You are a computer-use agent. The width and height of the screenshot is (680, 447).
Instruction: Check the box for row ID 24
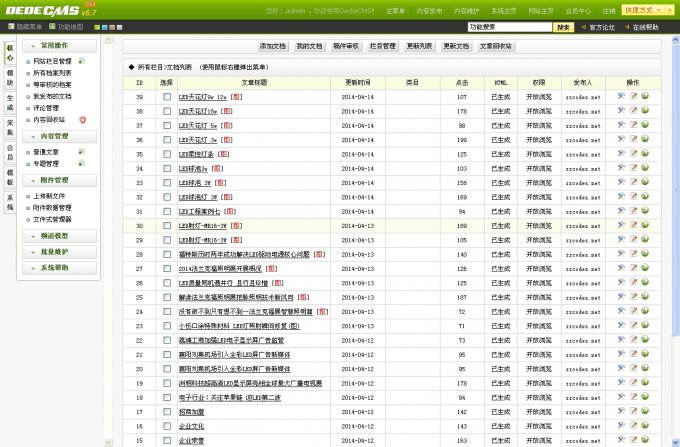tap(167, 311)
